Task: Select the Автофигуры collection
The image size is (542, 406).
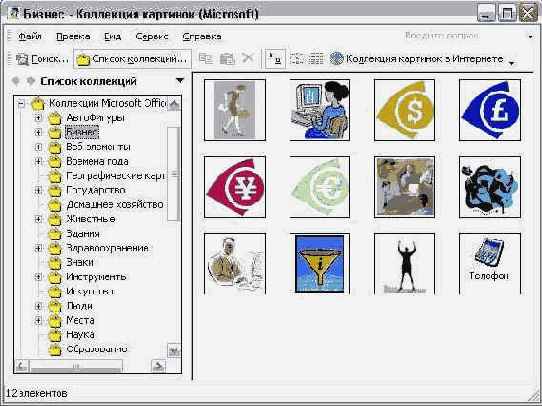Action: [95, 118]
